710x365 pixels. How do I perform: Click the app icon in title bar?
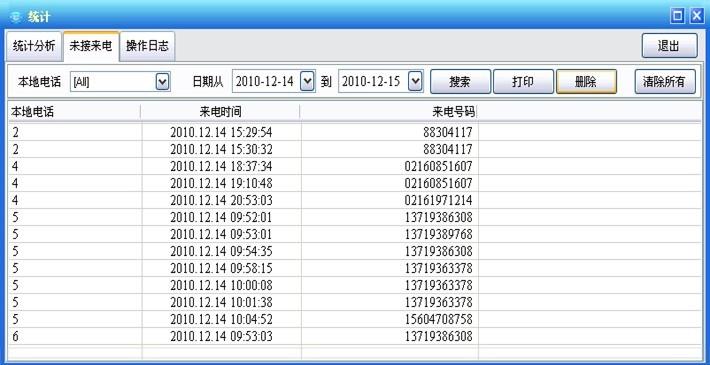16,17
